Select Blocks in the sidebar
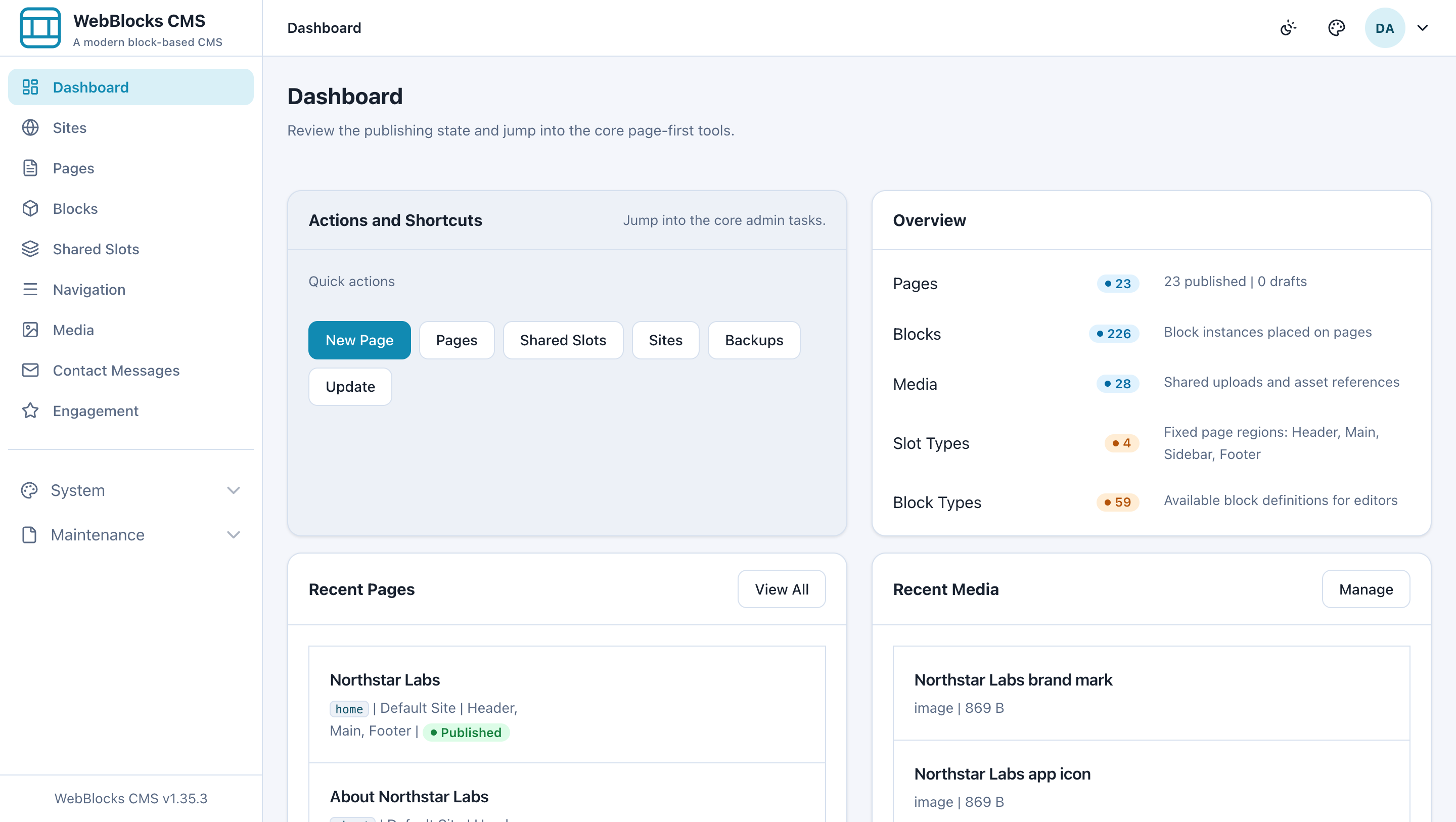 [x=130, y=209]
